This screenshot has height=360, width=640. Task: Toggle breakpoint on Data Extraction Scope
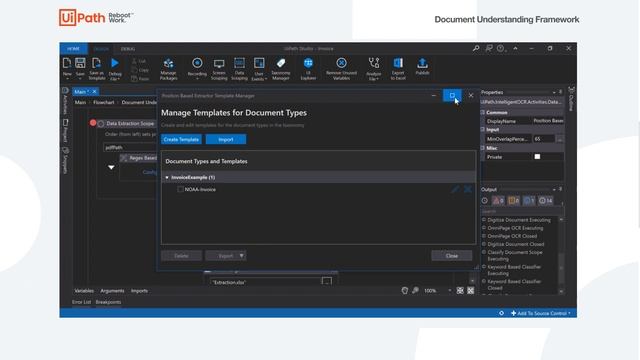93,123
